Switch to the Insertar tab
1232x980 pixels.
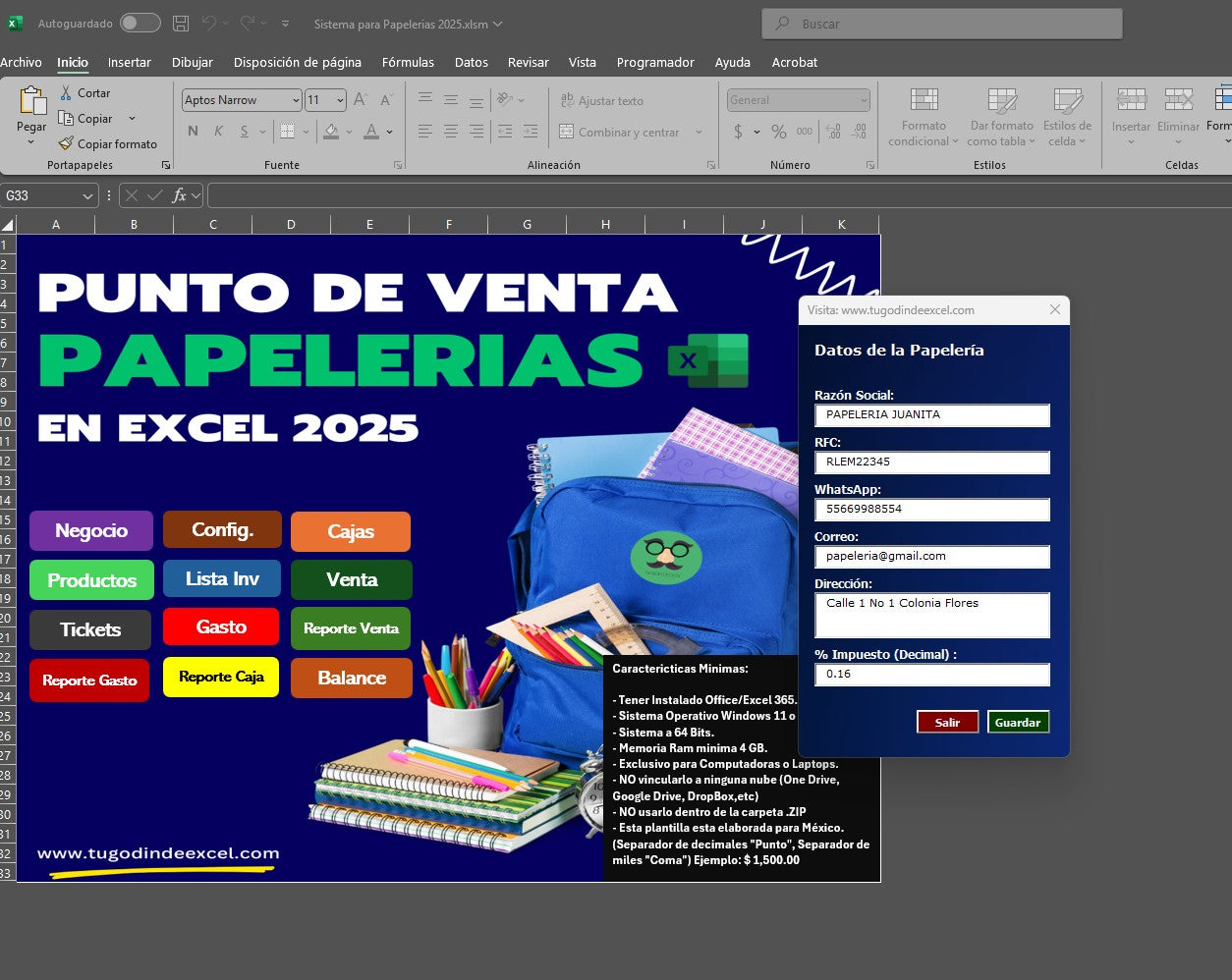point(129,62)
